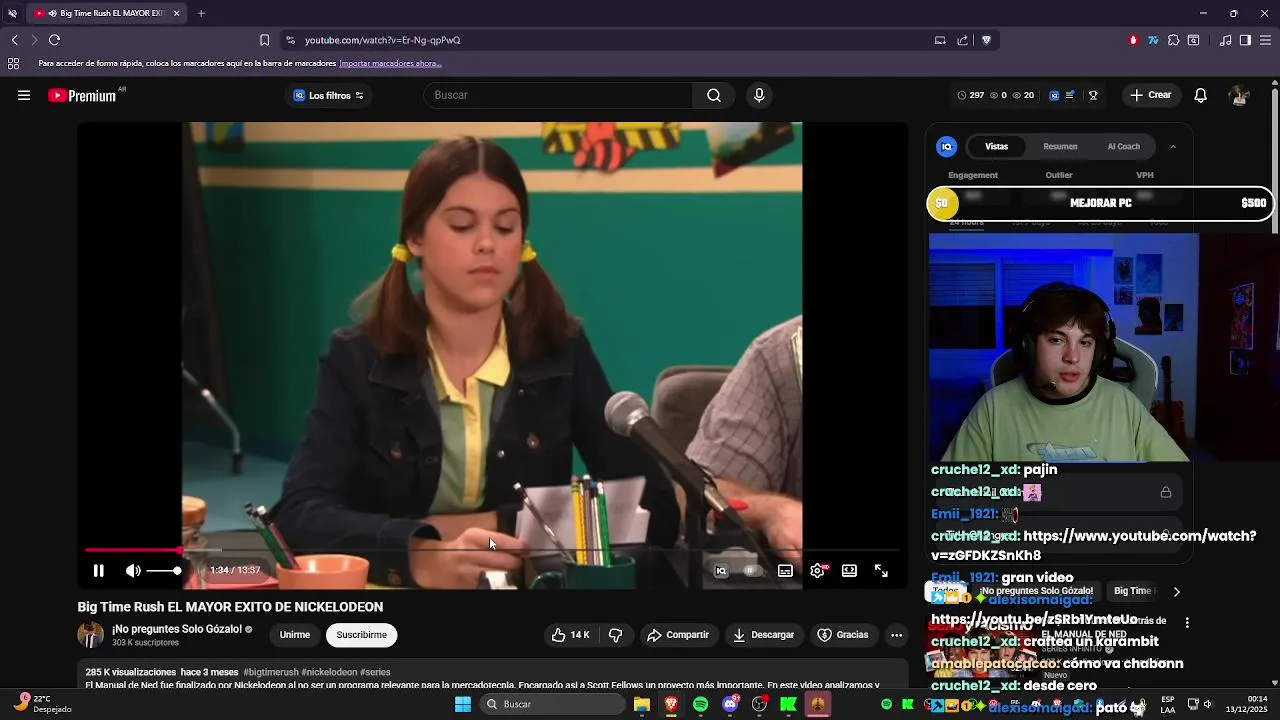The width and height of the screenshot is (1280, 720).
Task: Click the vidIQ logo in the header stats bar
Action: 1054,96
